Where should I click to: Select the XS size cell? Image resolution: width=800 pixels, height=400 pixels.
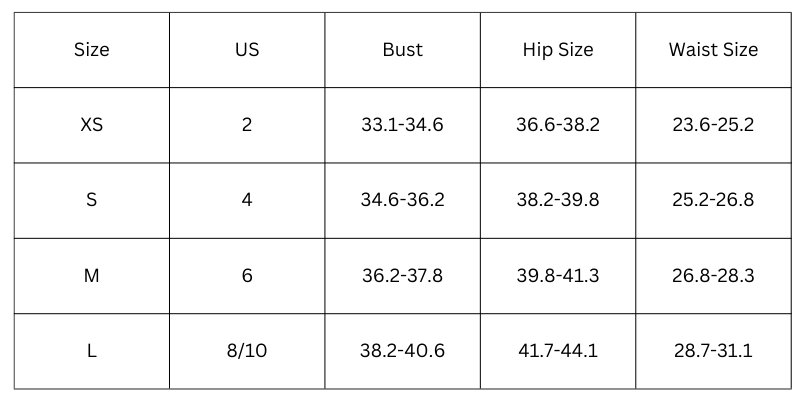91,125
